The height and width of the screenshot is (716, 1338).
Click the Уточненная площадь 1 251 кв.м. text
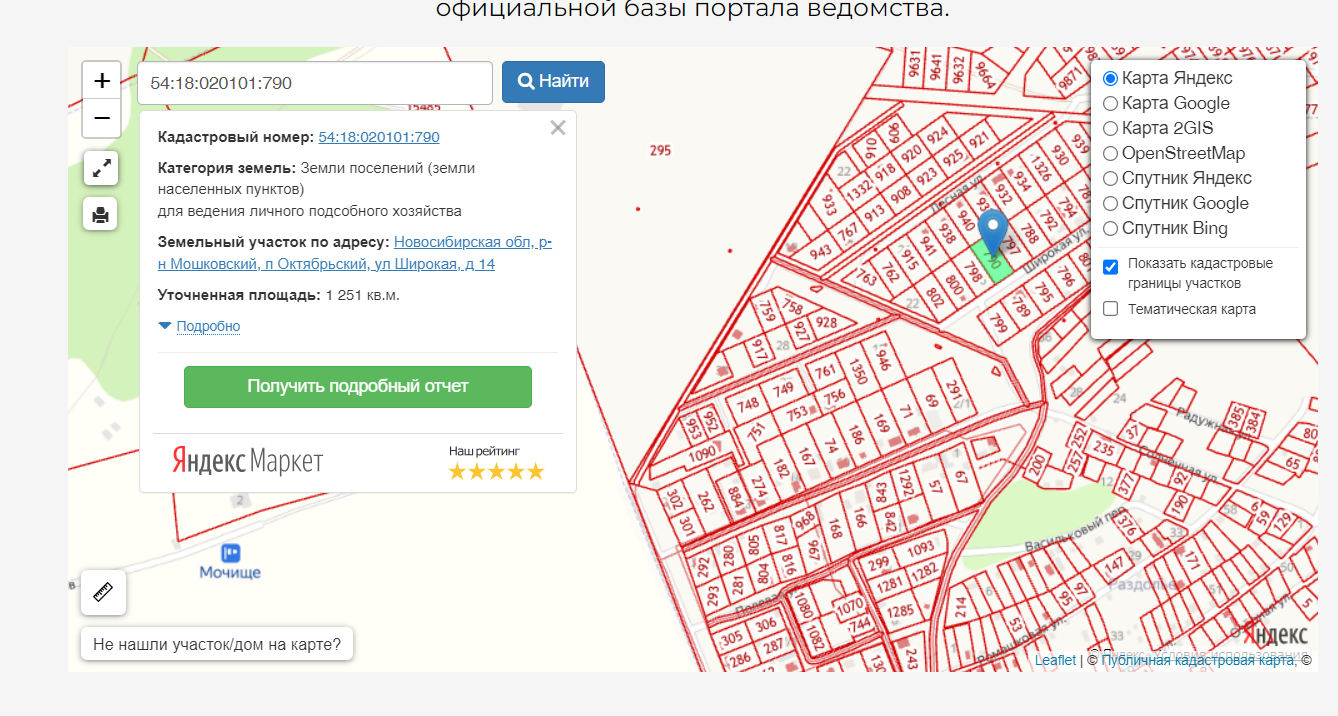(279, 295)
